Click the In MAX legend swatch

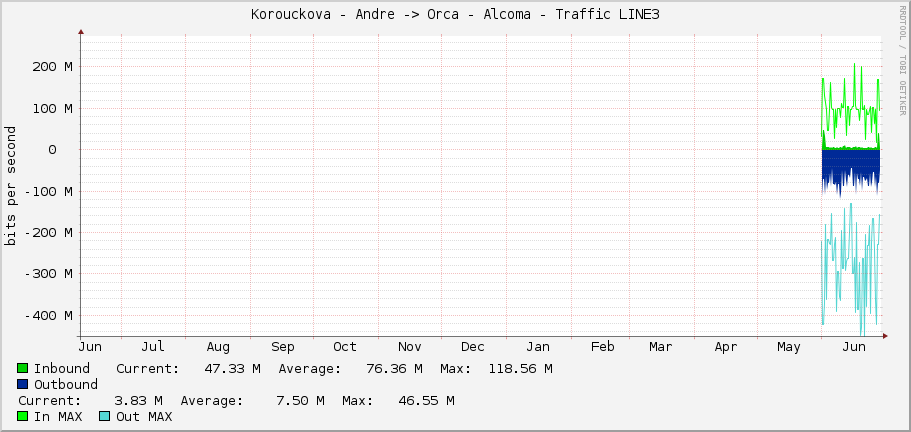(23, 416)
